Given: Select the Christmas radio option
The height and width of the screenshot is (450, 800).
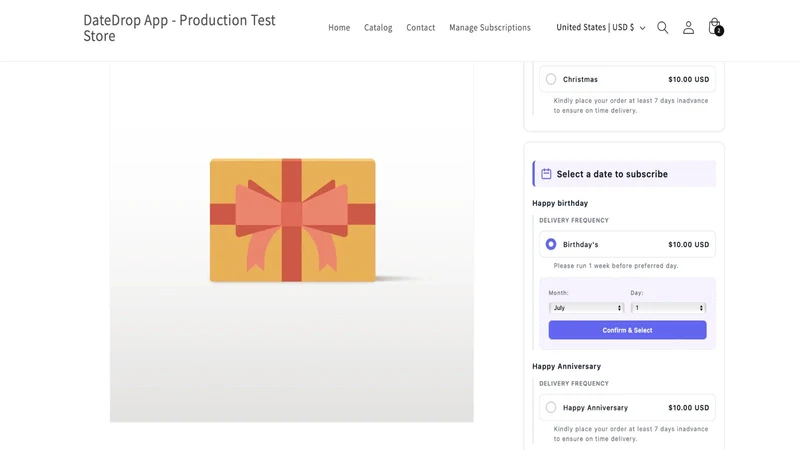Looking at the screenshot, I should click(x=551, y=79).
